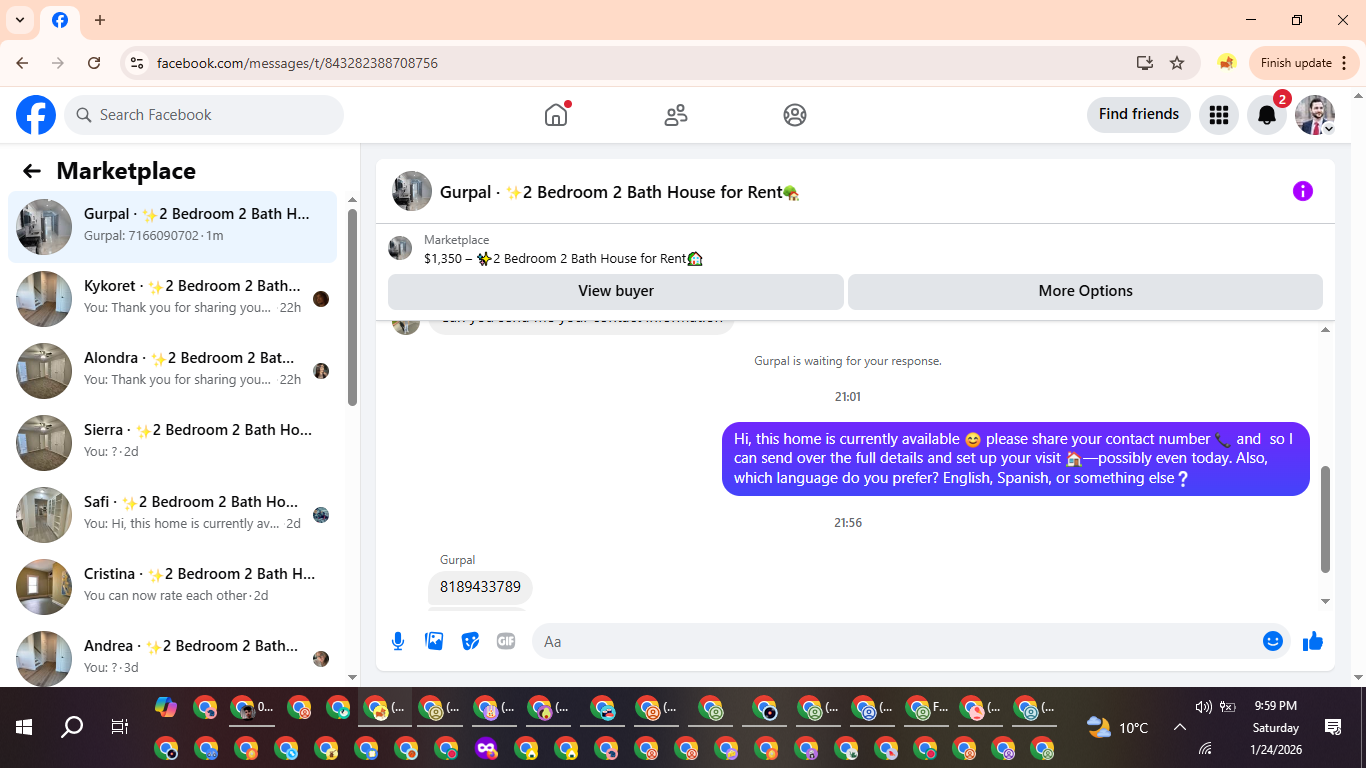Viewport: 1366px width, 768px height.
Task: Click conversation list scrollbar
Action: click(352, 307)
